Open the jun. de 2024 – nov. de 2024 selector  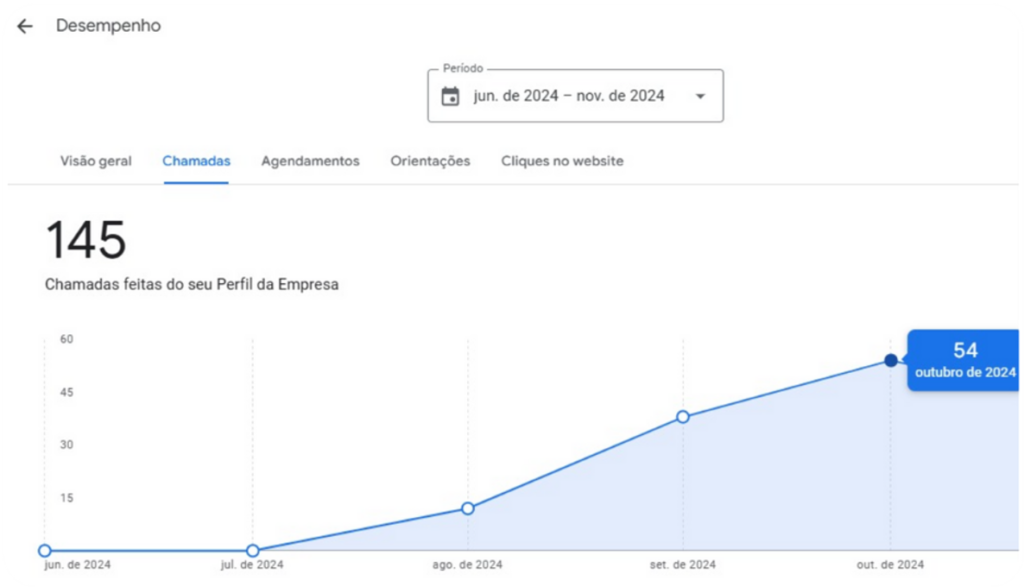(x=575, y=95)
